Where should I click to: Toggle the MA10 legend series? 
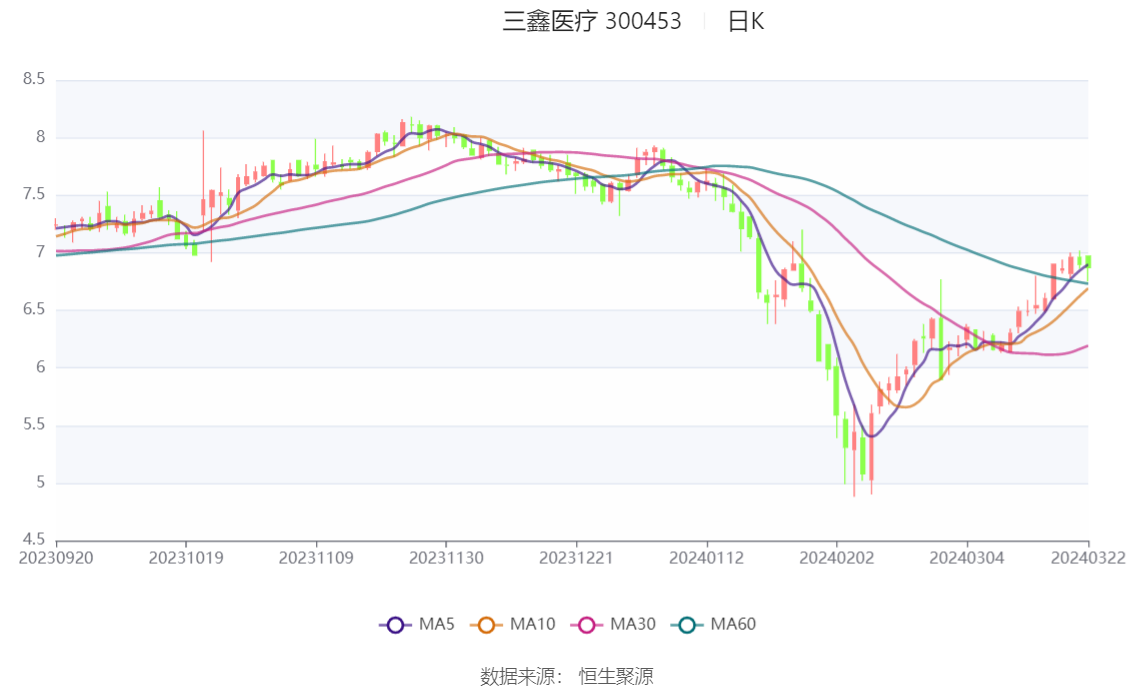tap(513, 624)
